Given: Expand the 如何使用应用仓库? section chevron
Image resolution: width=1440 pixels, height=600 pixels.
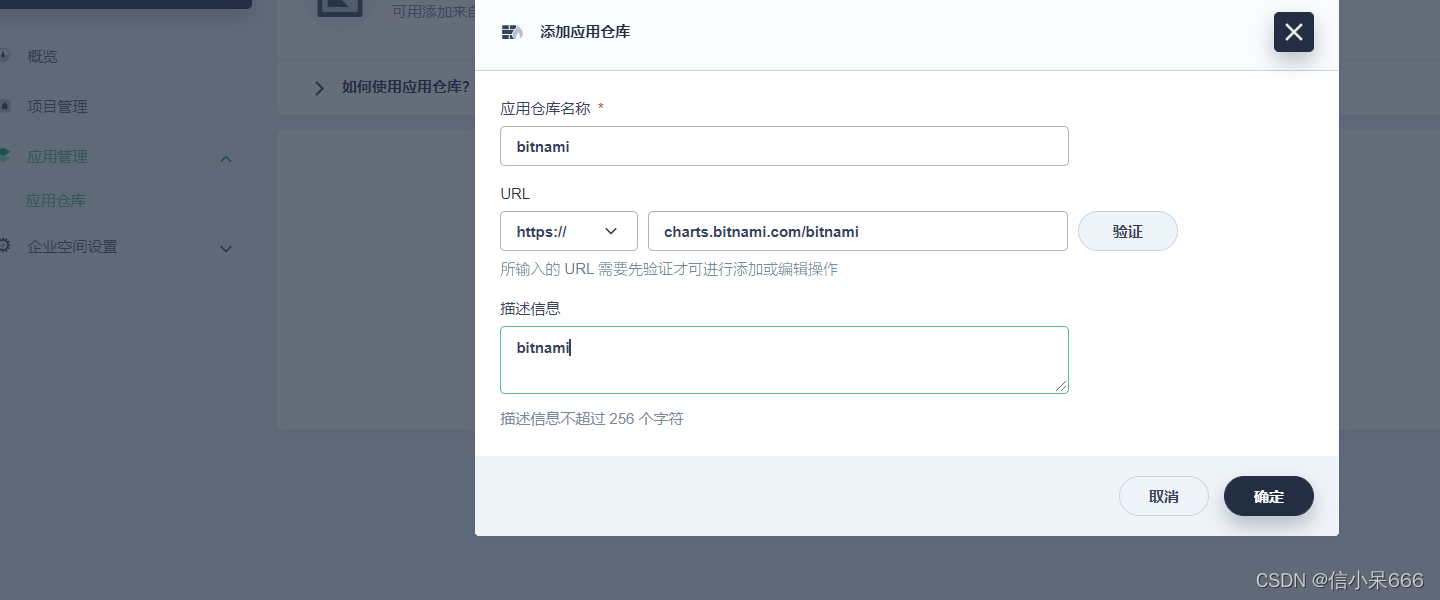Looking at the screenshot, I should tap(319, 88).
